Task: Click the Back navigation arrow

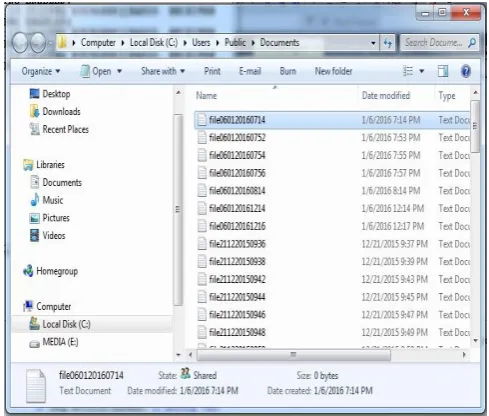Action: [x=20, y=43]
